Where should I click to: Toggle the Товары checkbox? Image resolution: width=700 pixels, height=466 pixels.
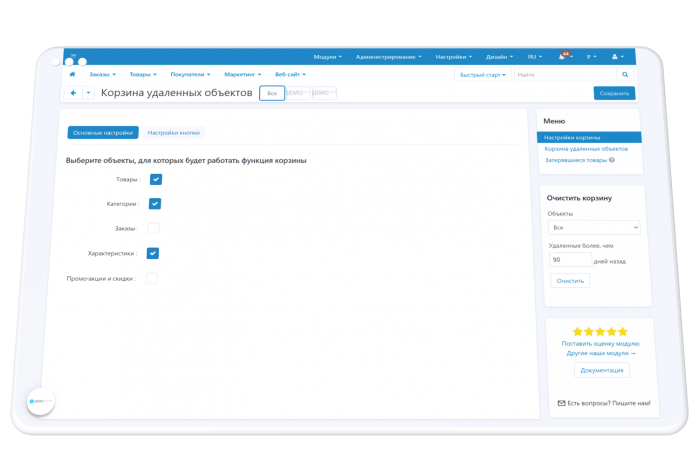156,179
